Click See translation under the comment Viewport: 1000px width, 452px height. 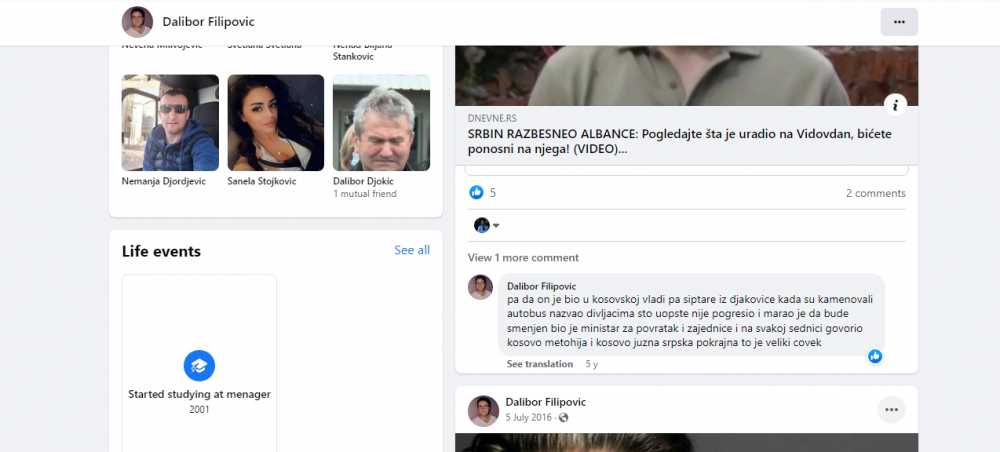540,364
